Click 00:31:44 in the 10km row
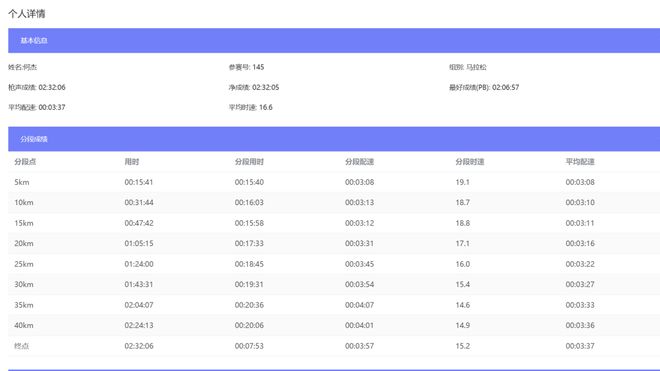660x371 pixels. coord(139,203)
